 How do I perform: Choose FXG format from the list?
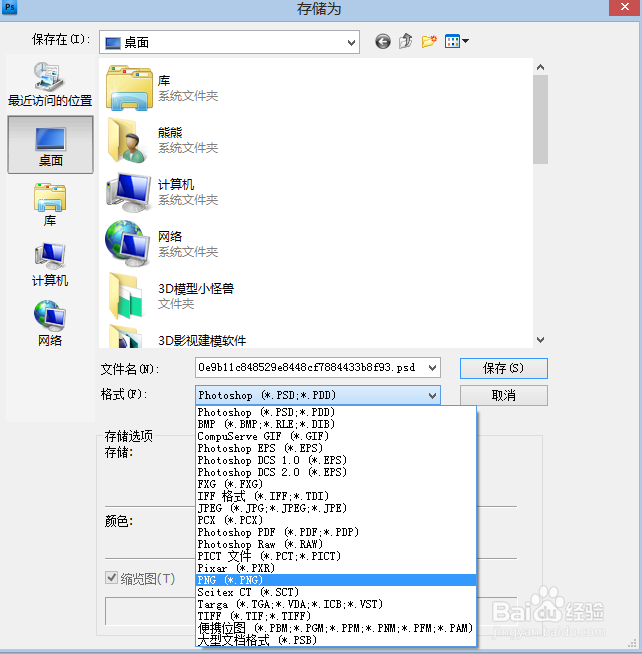click(336, 484)
